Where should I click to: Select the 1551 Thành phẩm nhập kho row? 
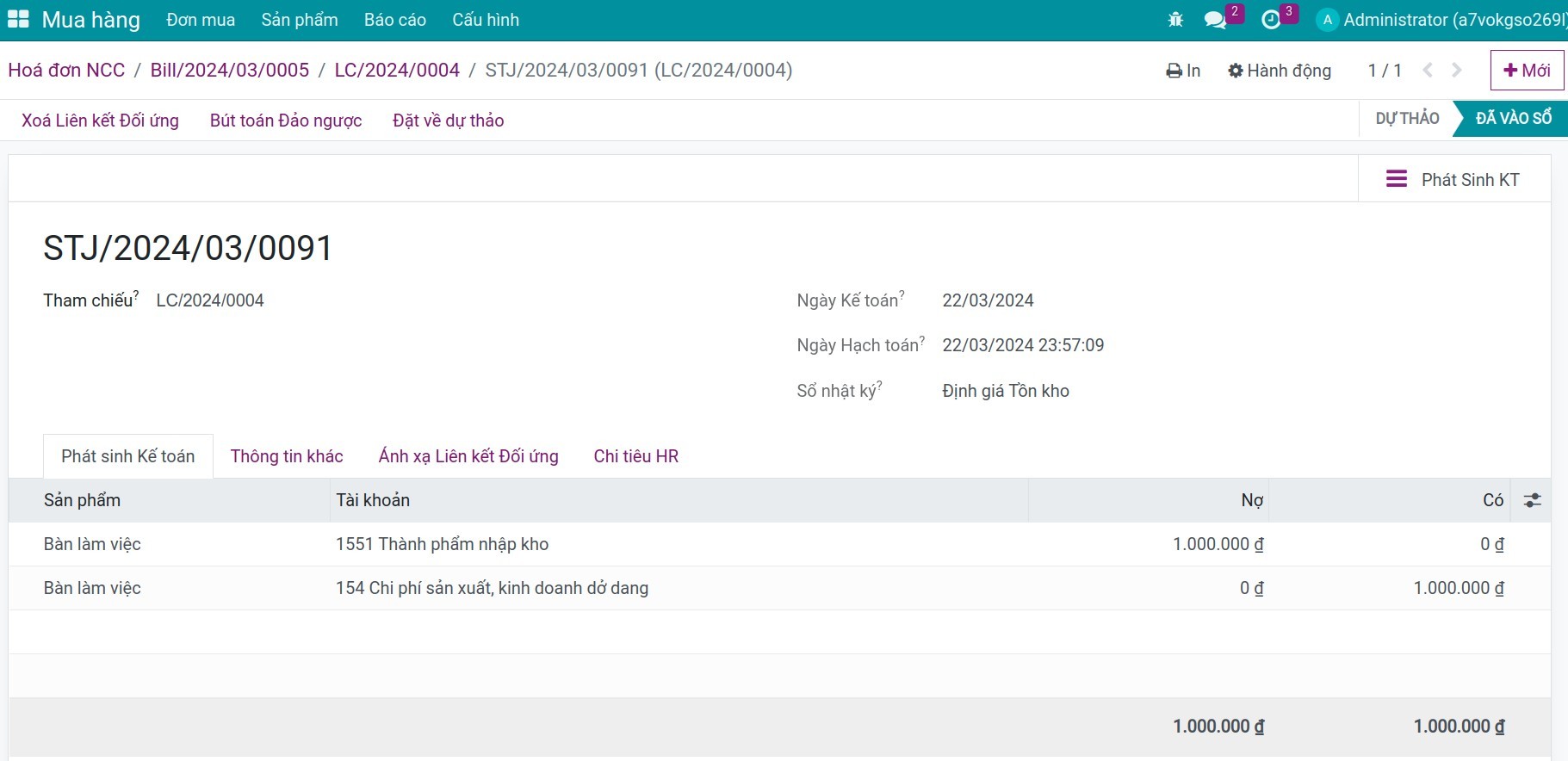tap(779, 544)
